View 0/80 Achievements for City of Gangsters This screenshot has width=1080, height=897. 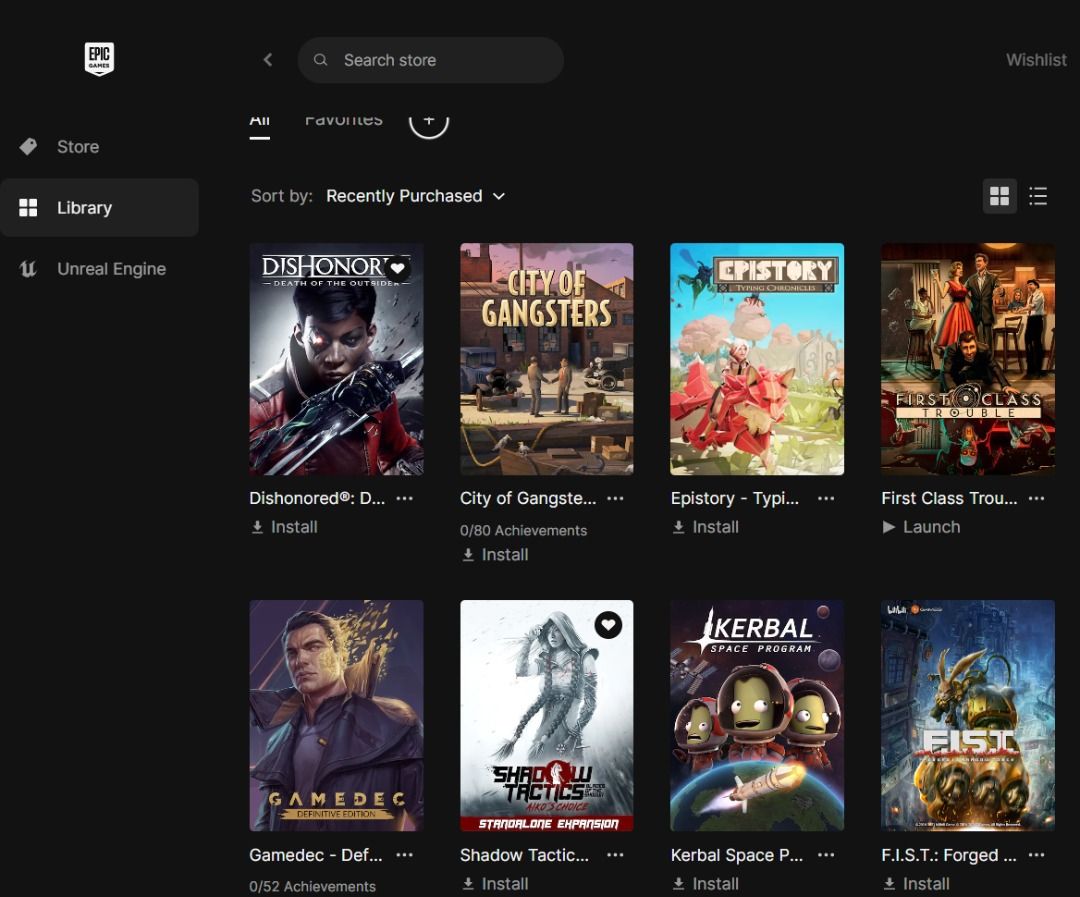tap(523, 530)
